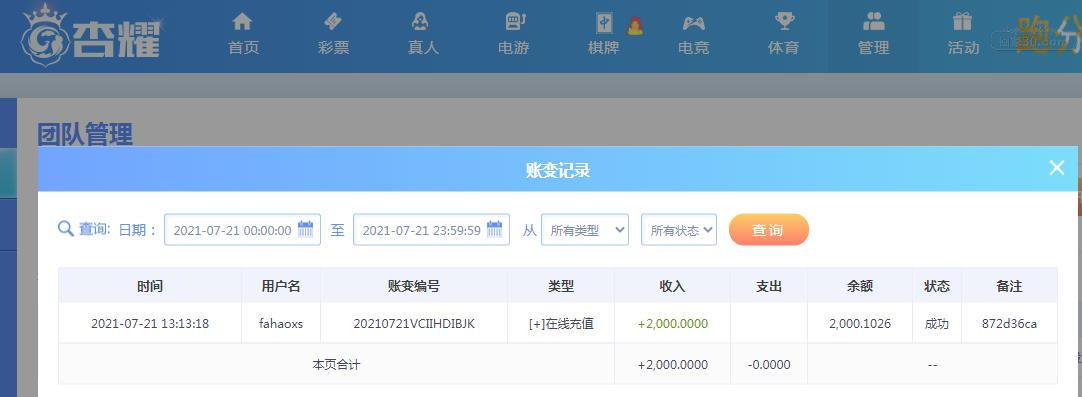Go to 棋牌 menu label

(x=603, y=48)
